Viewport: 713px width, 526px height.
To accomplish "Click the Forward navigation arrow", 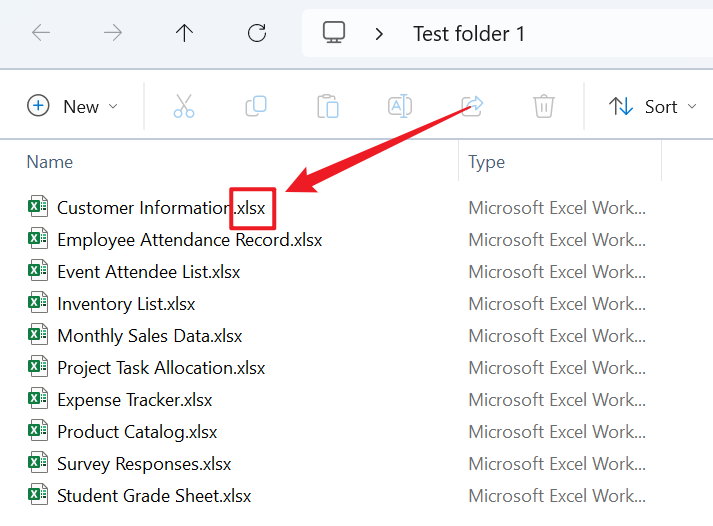I will [x=113, y=33].
